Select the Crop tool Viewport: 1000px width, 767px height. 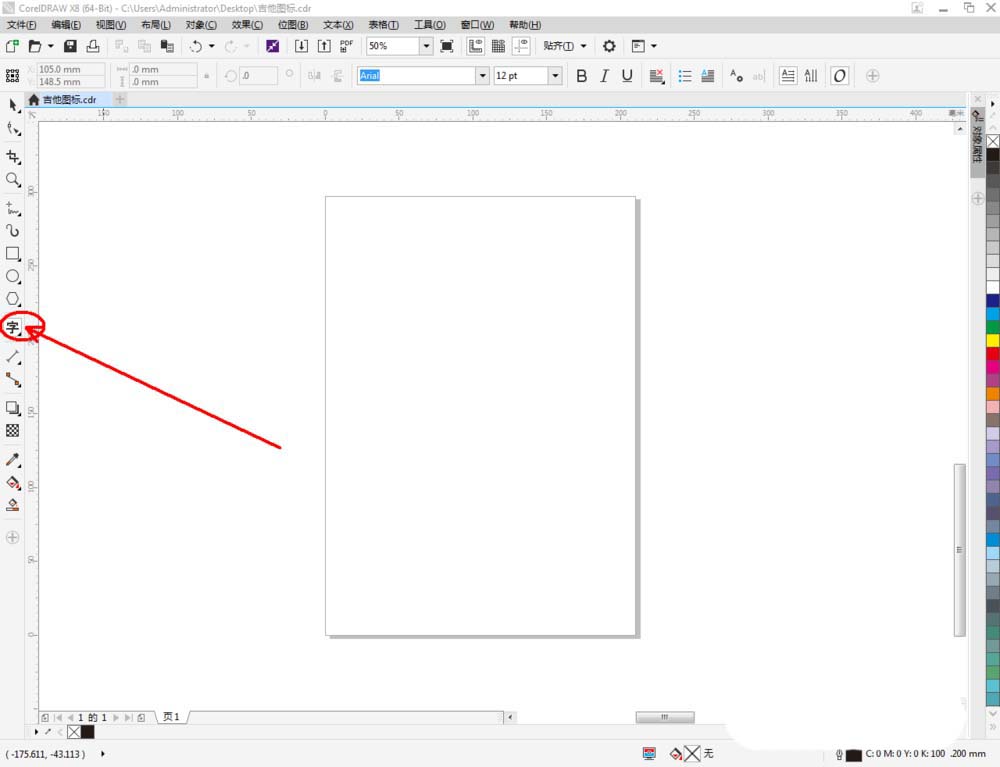click(13, 157)
